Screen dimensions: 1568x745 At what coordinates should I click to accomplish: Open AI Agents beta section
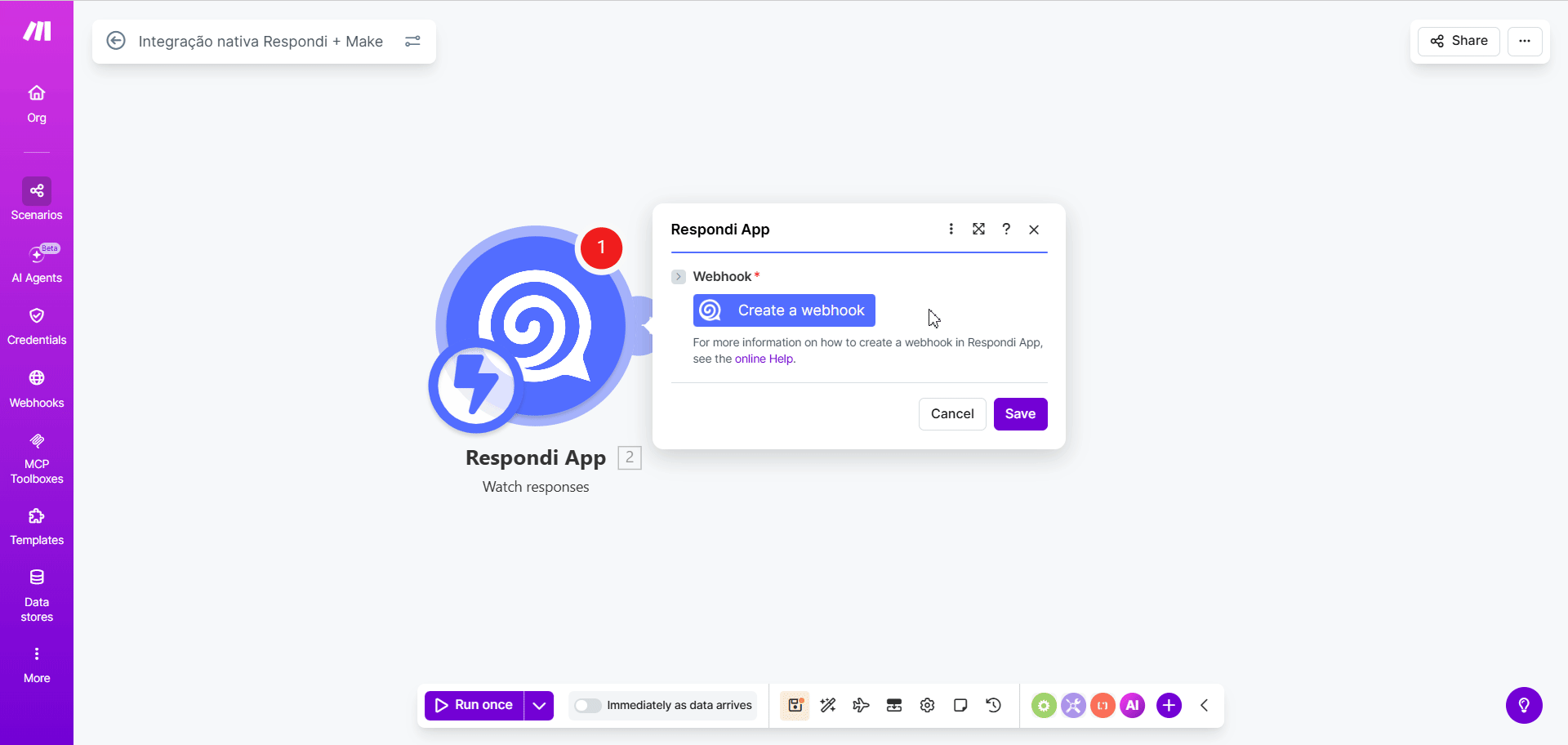[x=37, y=265]
